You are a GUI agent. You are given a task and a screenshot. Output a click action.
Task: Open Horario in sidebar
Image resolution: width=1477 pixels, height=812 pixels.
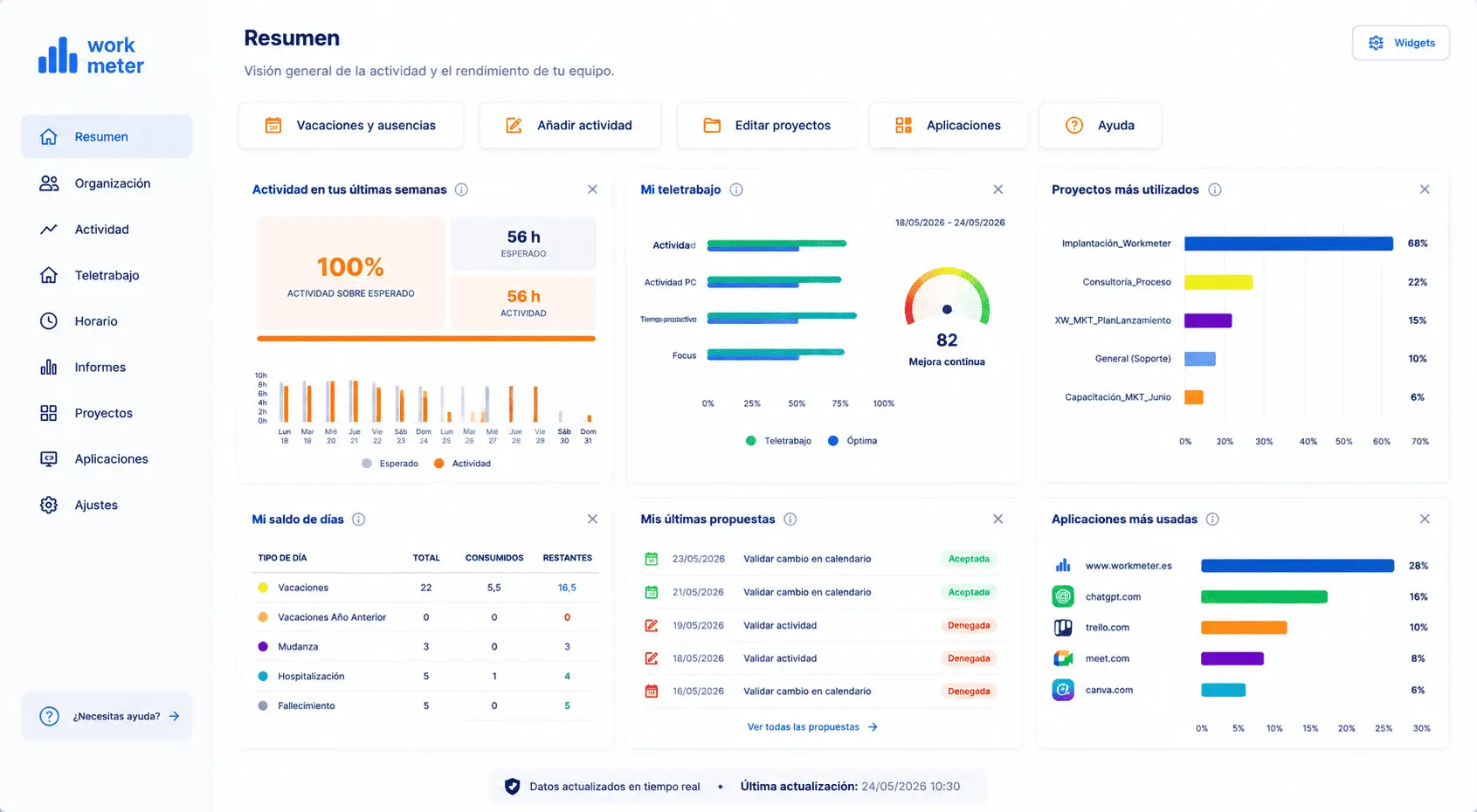tap(107, 321)
